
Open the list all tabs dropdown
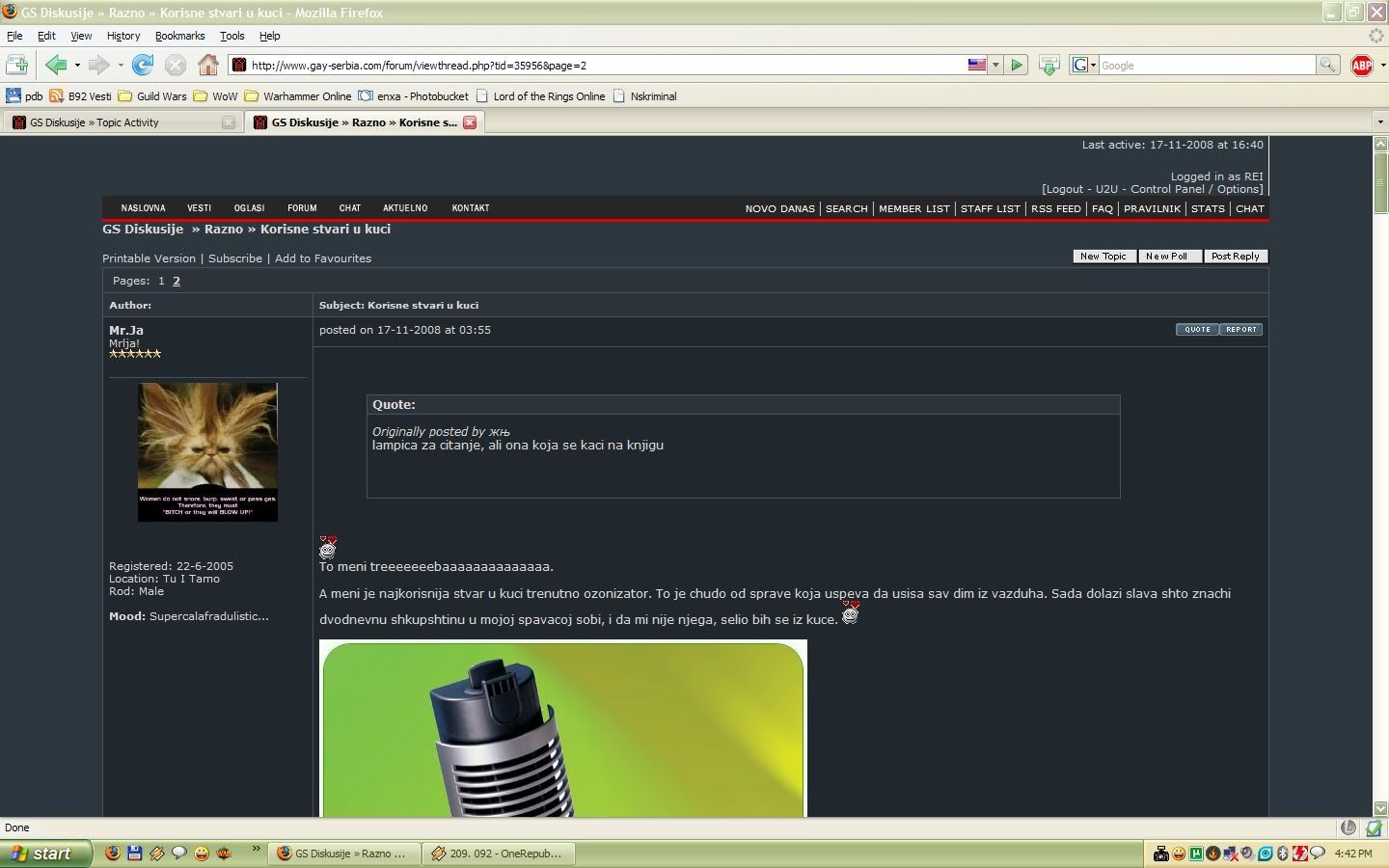(1379, 122)
